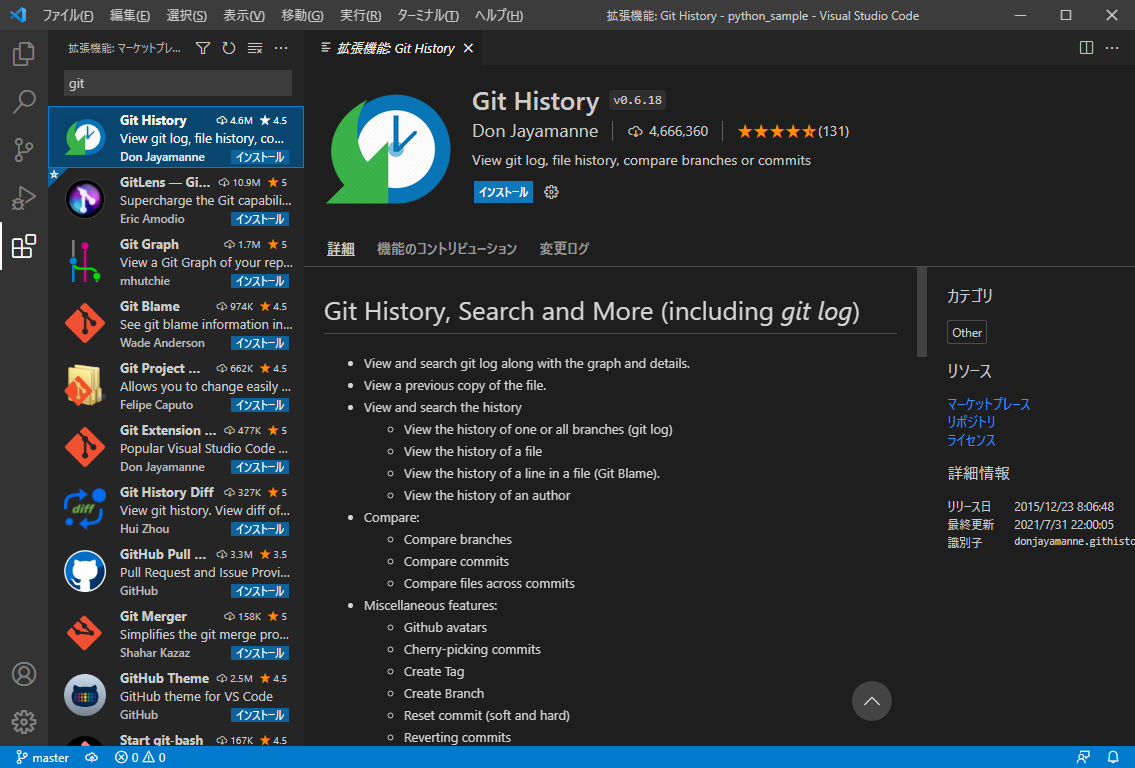Toggle split editor right
Viewport: 1135px width, 768px height.
1087,48
